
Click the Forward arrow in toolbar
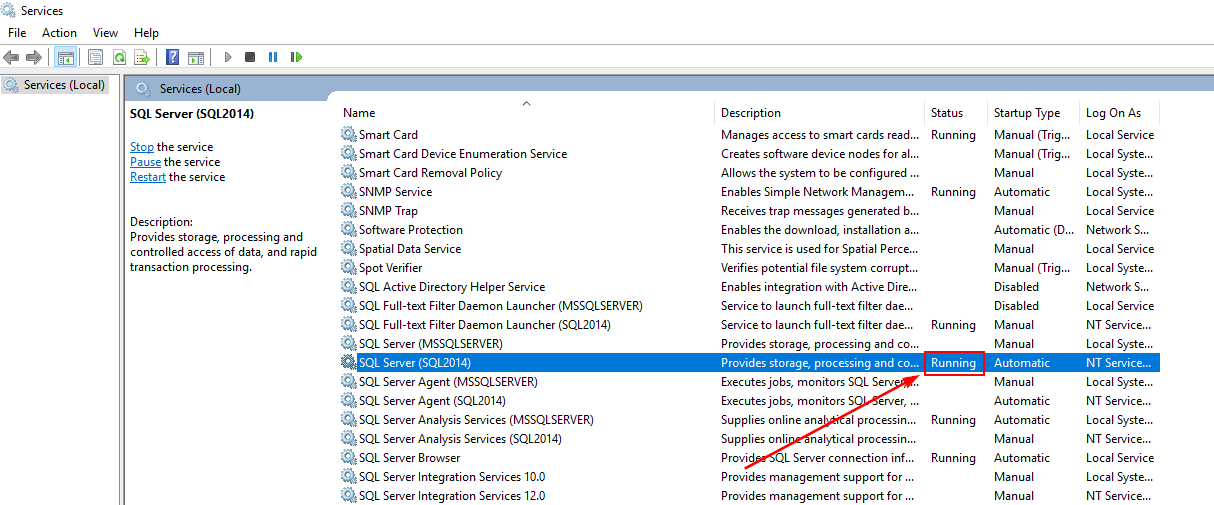click(35, 57)
